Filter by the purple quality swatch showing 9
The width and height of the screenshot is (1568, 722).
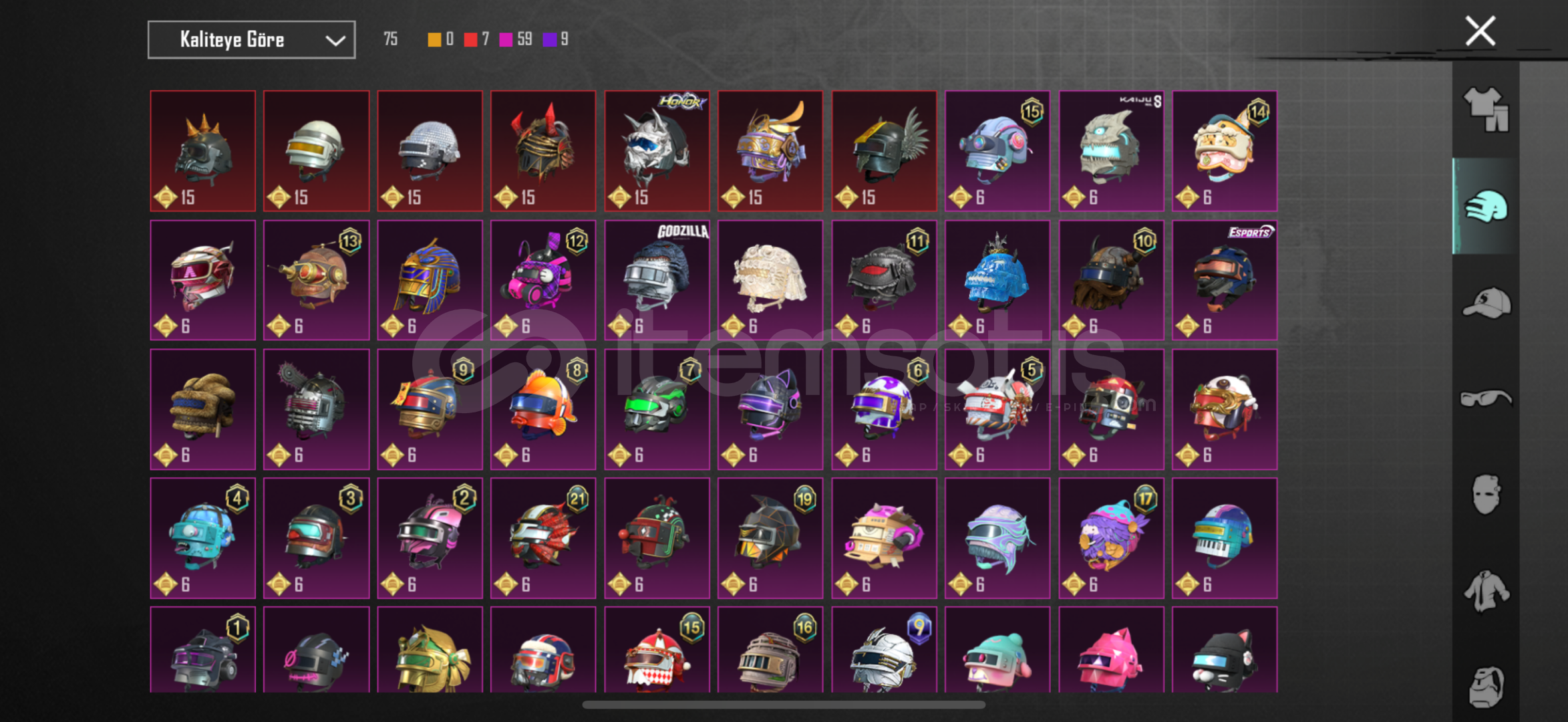(556, 39)
